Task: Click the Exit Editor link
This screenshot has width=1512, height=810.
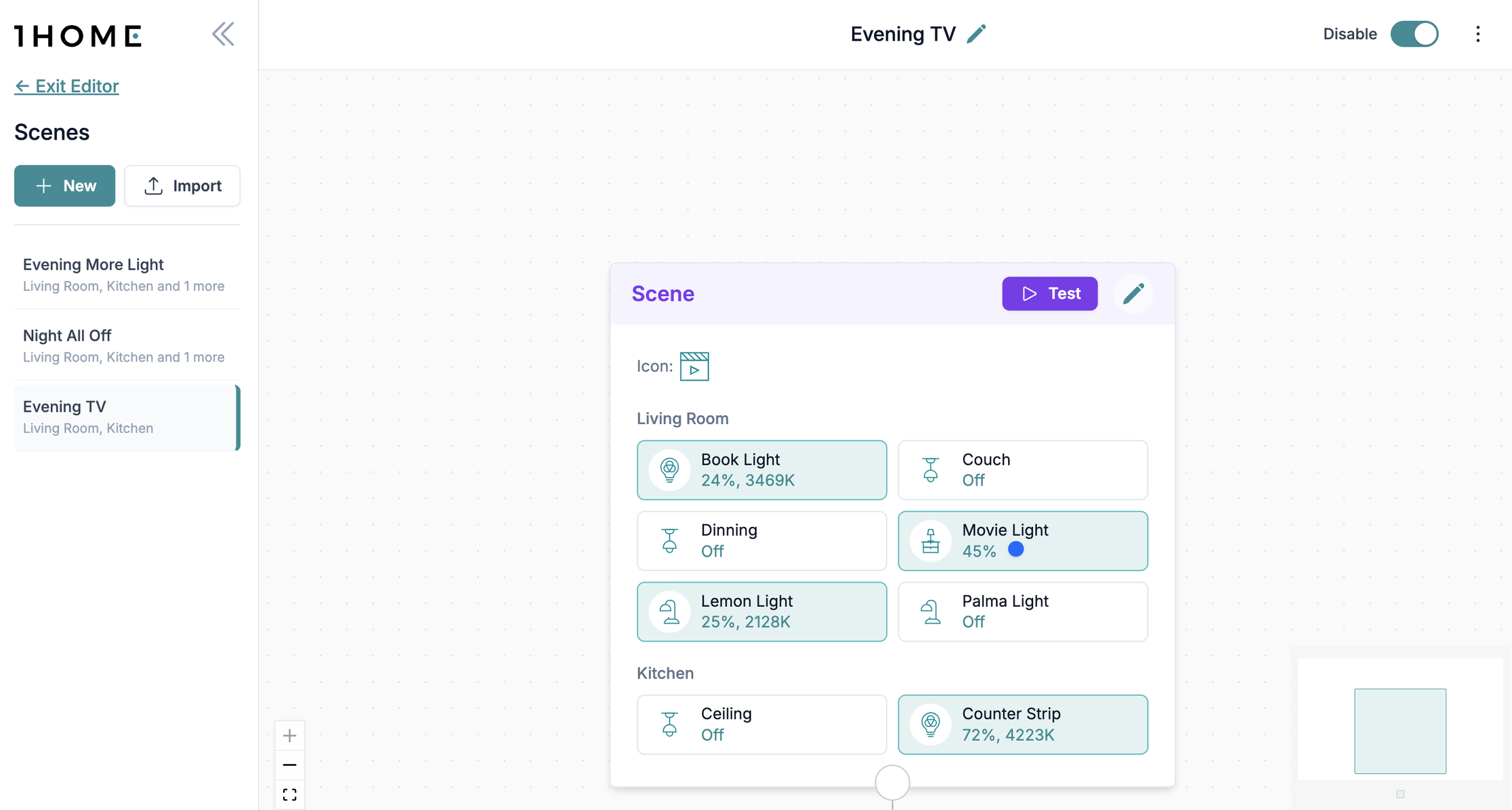Action: 66,86
